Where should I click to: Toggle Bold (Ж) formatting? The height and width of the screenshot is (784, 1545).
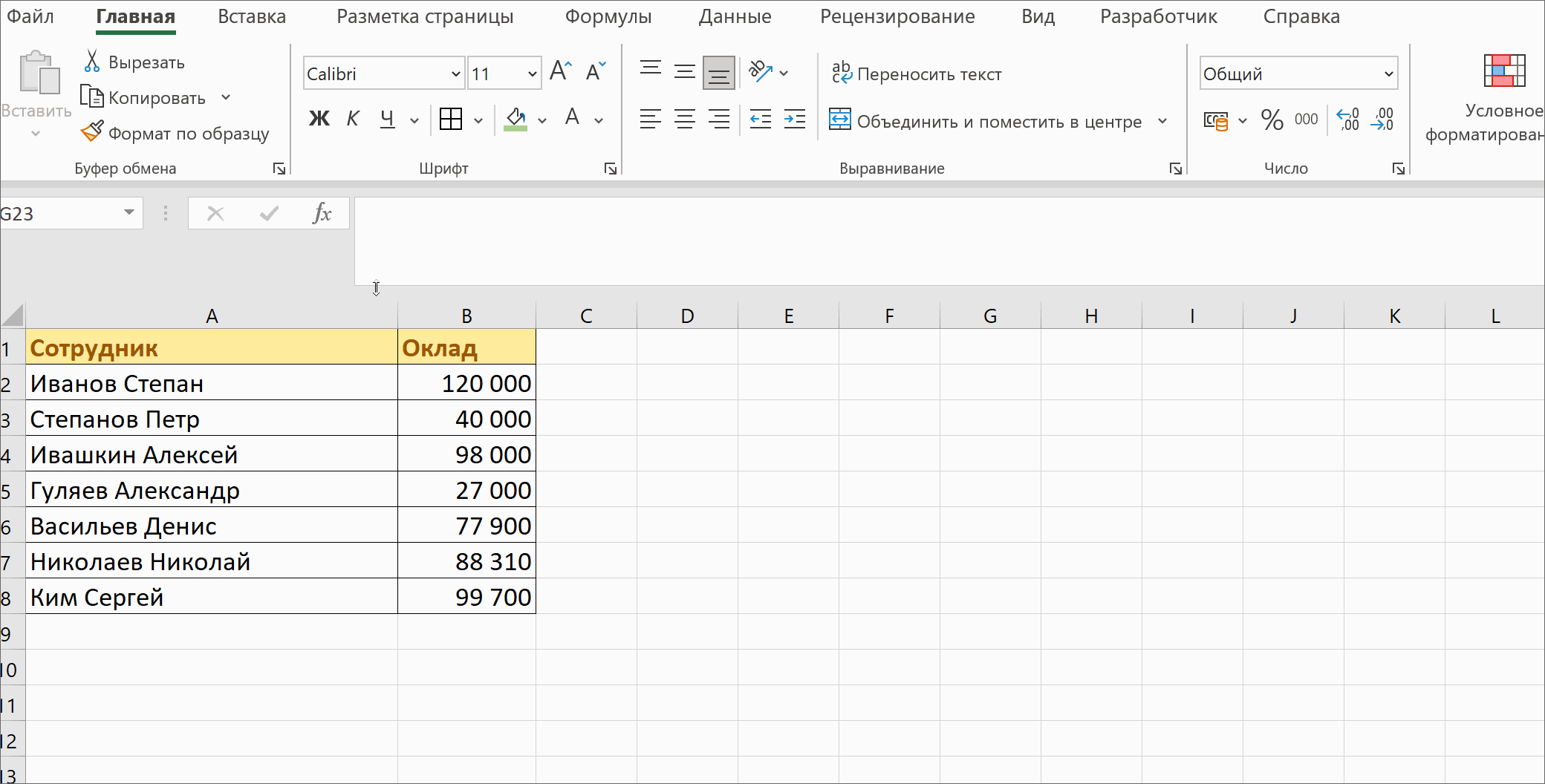tap(319, 118)
